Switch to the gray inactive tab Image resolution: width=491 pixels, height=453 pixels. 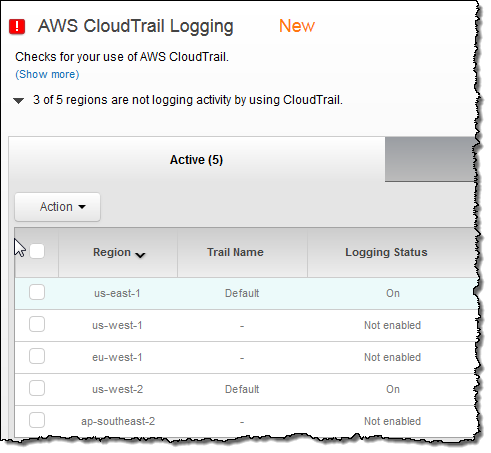click(x=430, y=159)
